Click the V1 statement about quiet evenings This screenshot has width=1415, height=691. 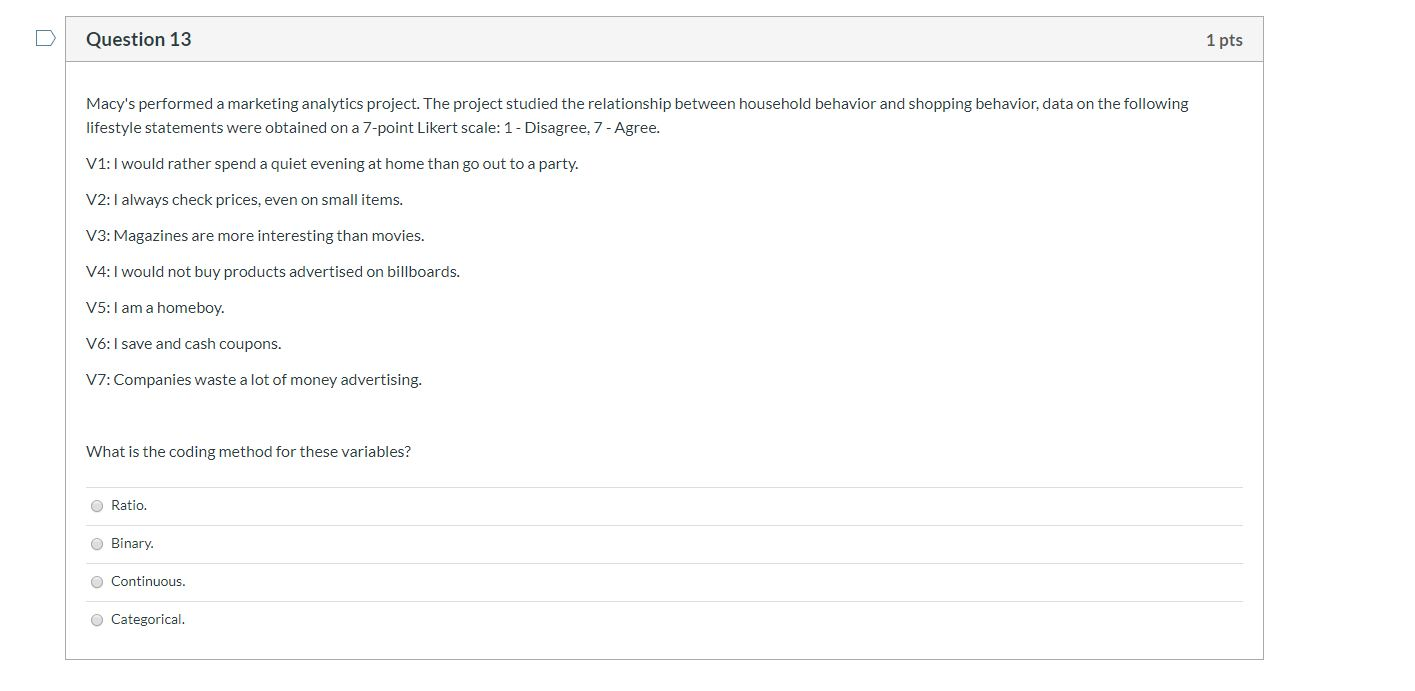(332, 163)
